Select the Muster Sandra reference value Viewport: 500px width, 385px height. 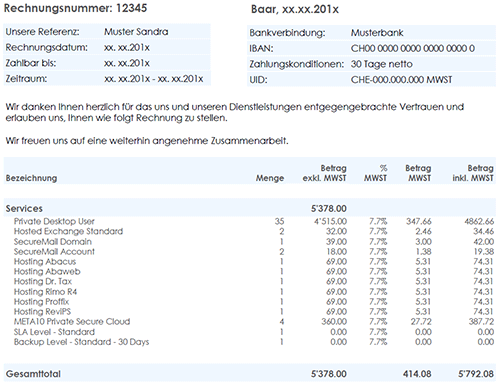coord(136,32)
